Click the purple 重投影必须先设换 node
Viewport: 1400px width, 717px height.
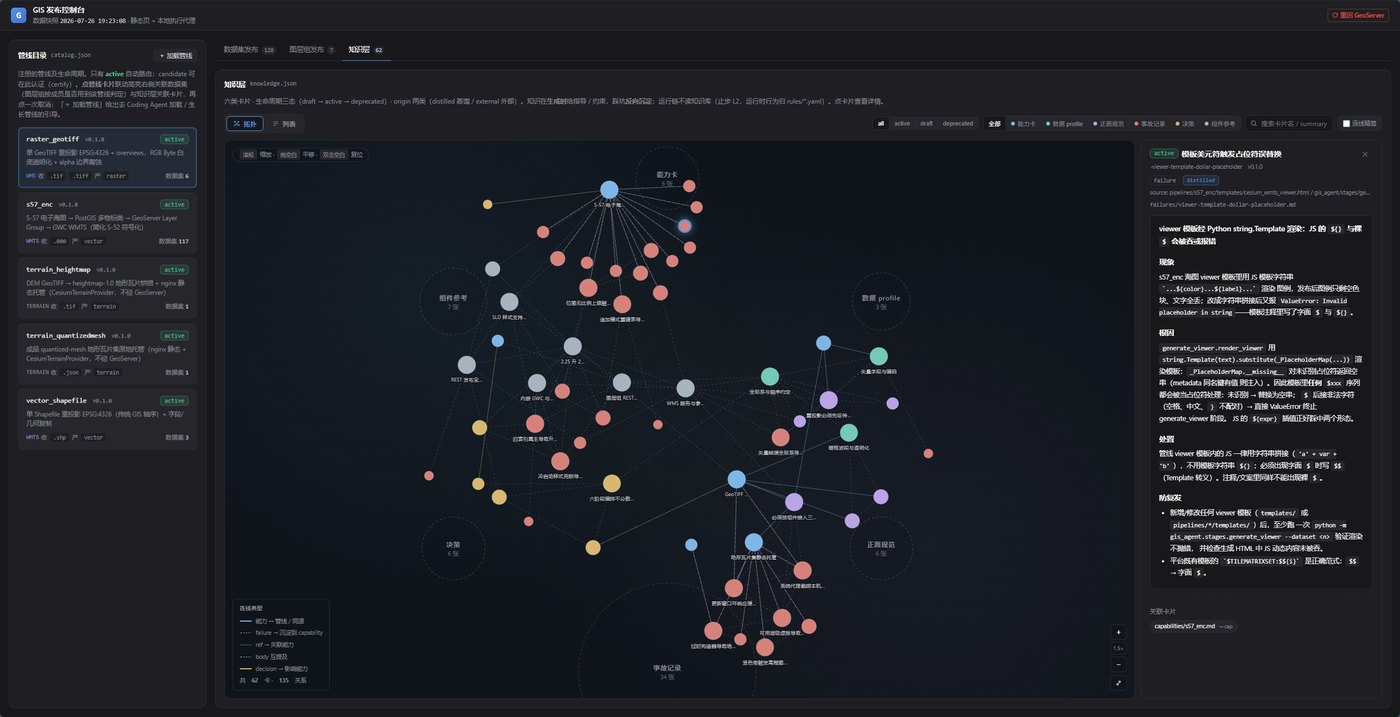[x=828, y=400]
